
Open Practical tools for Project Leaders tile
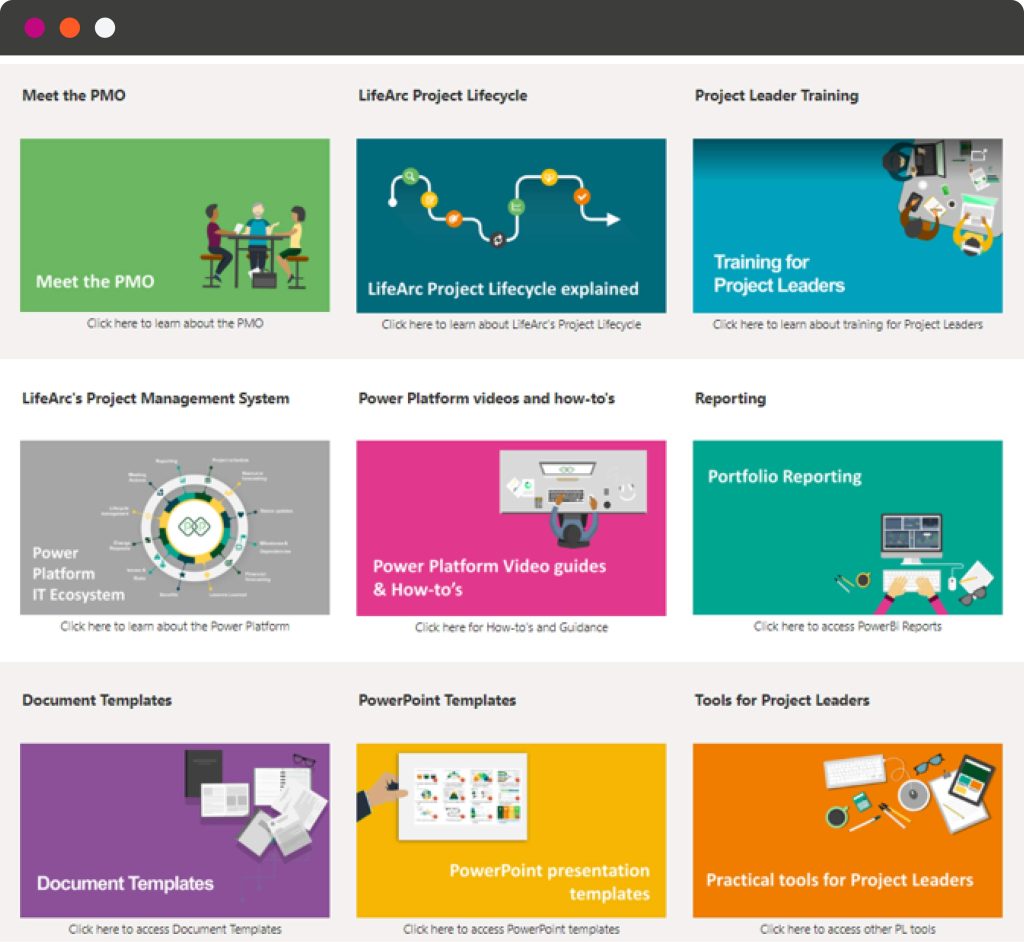[847, 829]
